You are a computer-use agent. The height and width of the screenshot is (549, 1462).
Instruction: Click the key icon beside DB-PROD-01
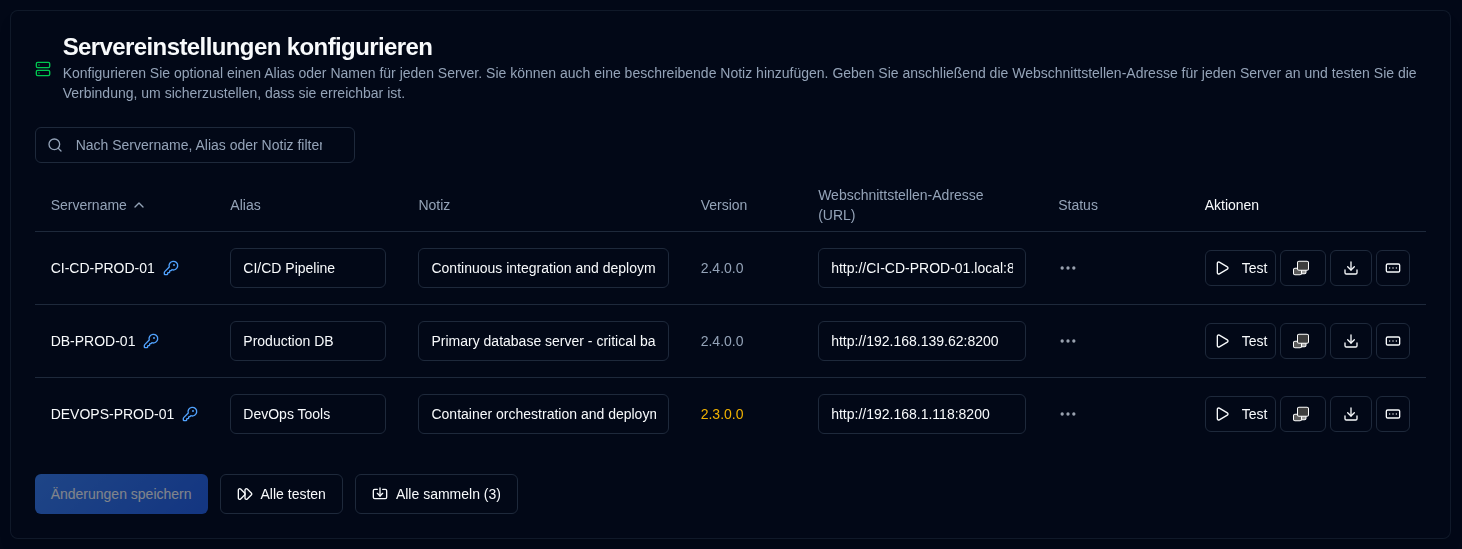tap(151, 341)
